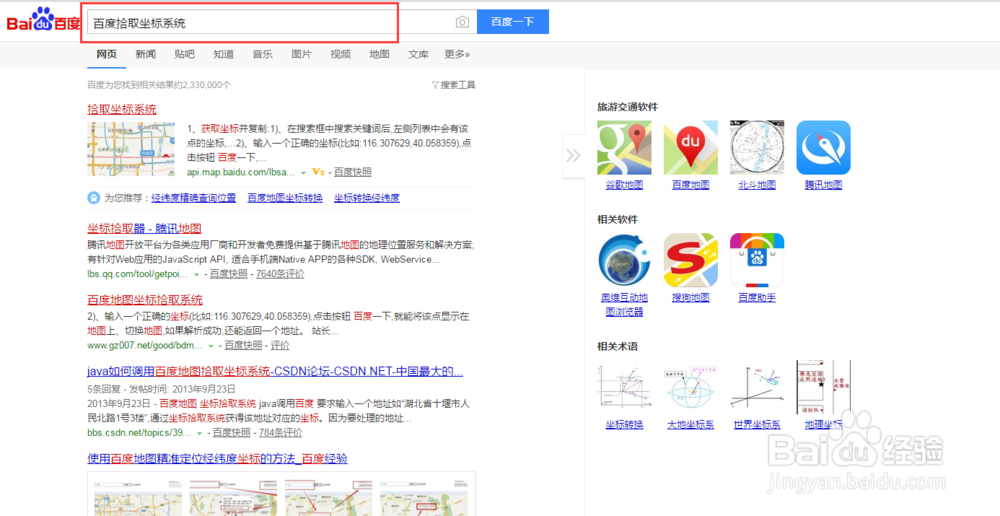Image resolution: width=1000 pixels, height=516 pixels.
Task: Click the 百度地图 app icon
Action: (691, 147)
